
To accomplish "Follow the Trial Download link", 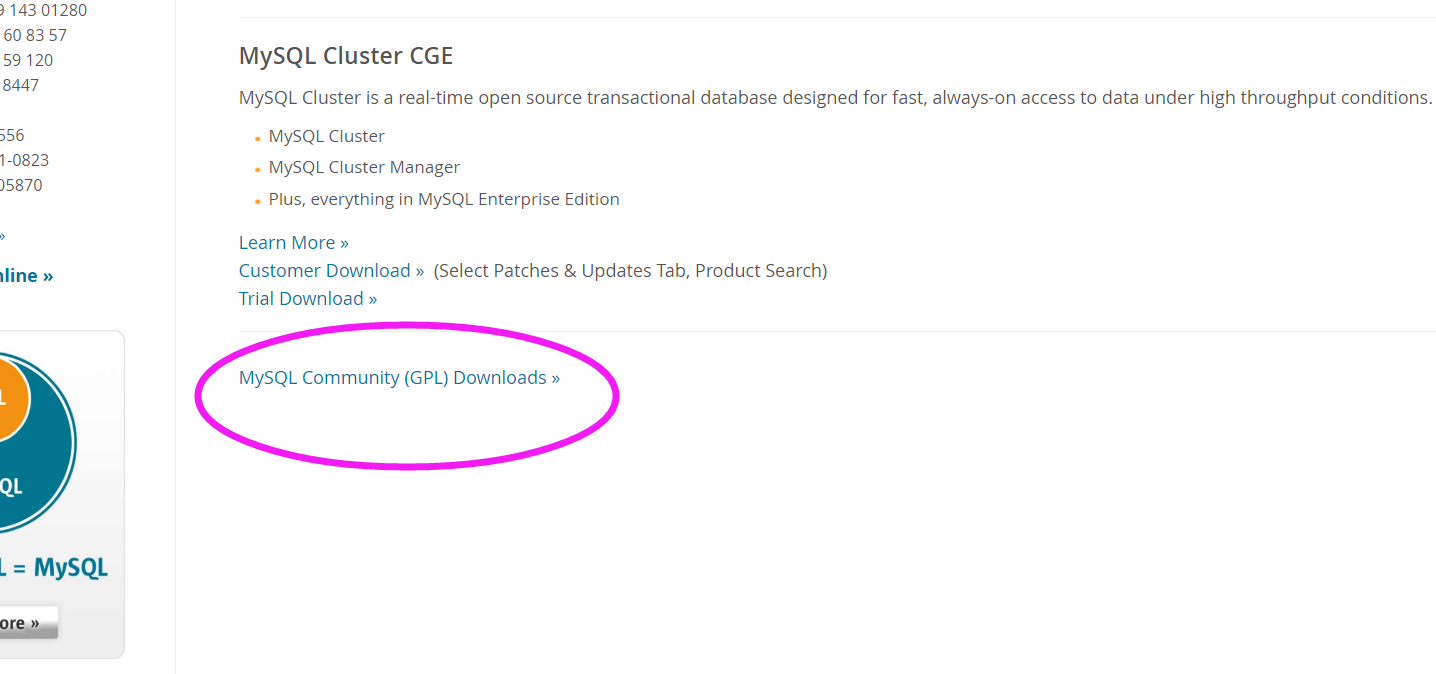I will pyautogui.click(x=308, y=299).
